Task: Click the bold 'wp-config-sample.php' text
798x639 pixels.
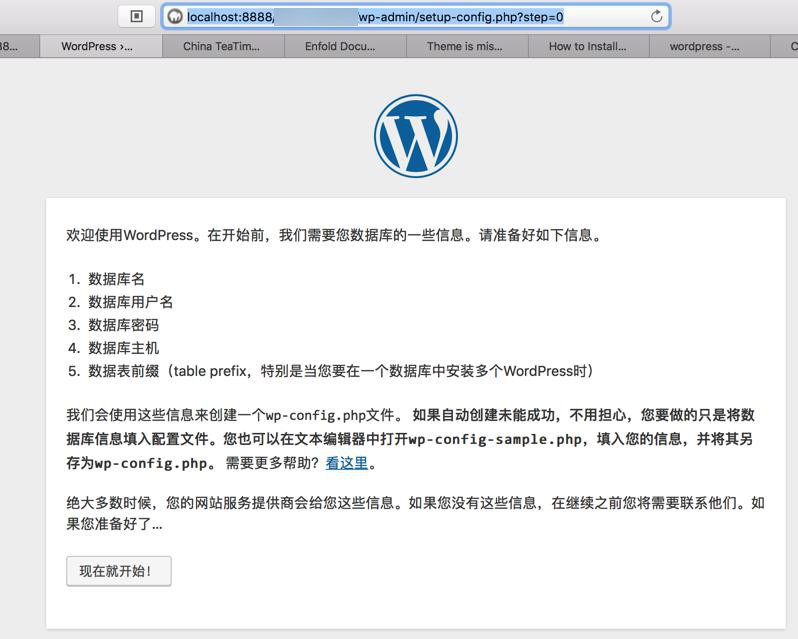Action: click(495, 439)
